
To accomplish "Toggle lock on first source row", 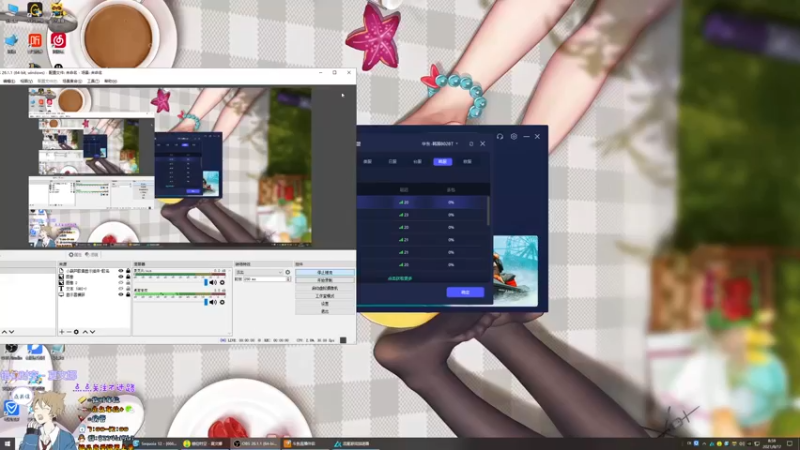I will tap(128, 271).
